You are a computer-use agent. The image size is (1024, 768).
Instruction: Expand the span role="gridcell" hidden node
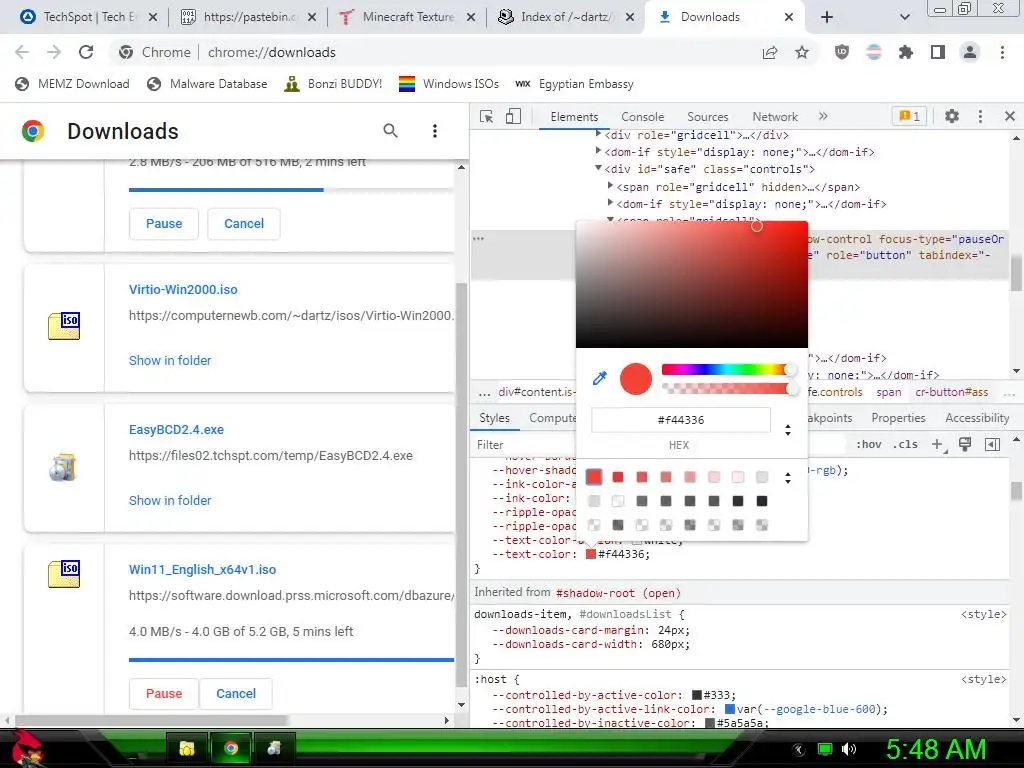611,186
